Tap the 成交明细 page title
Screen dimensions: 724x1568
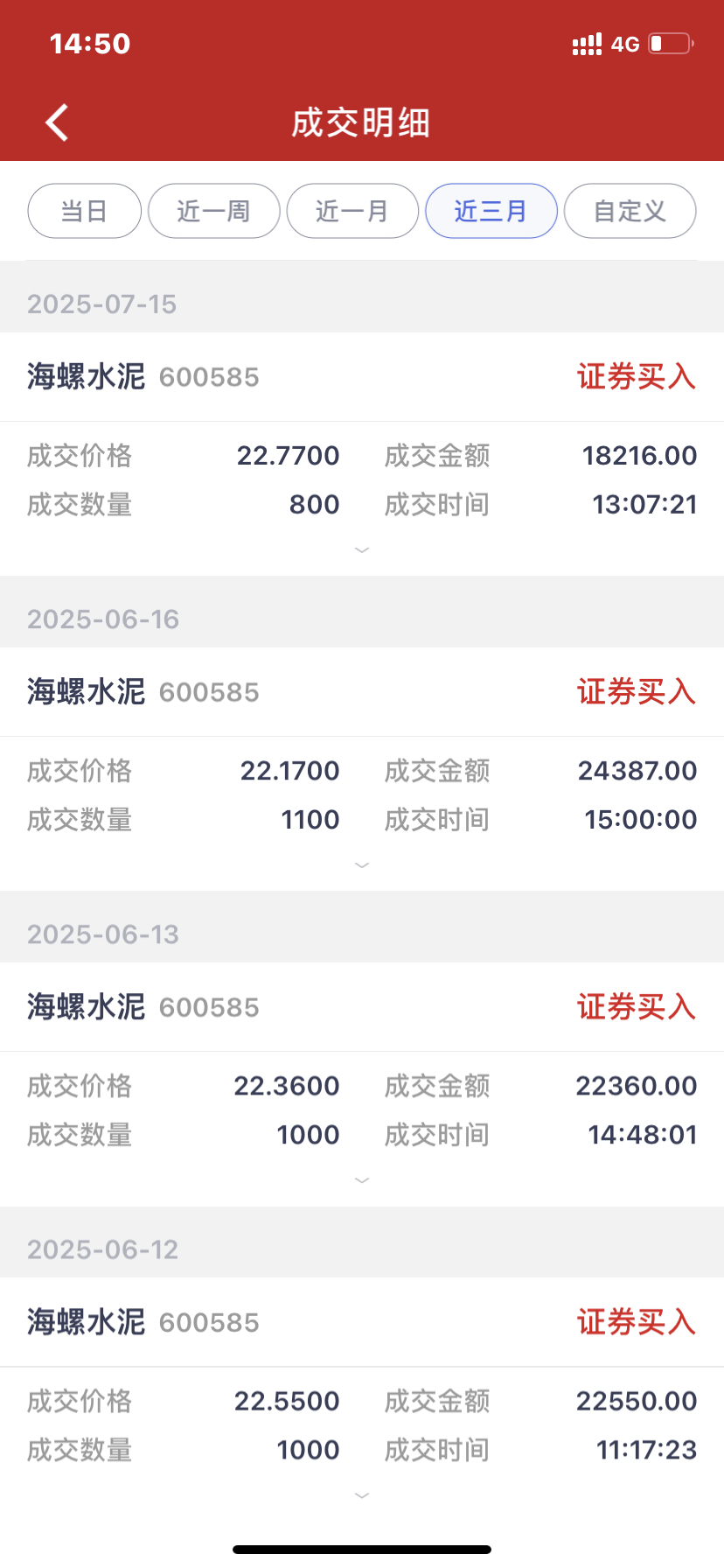pos(361,122)
